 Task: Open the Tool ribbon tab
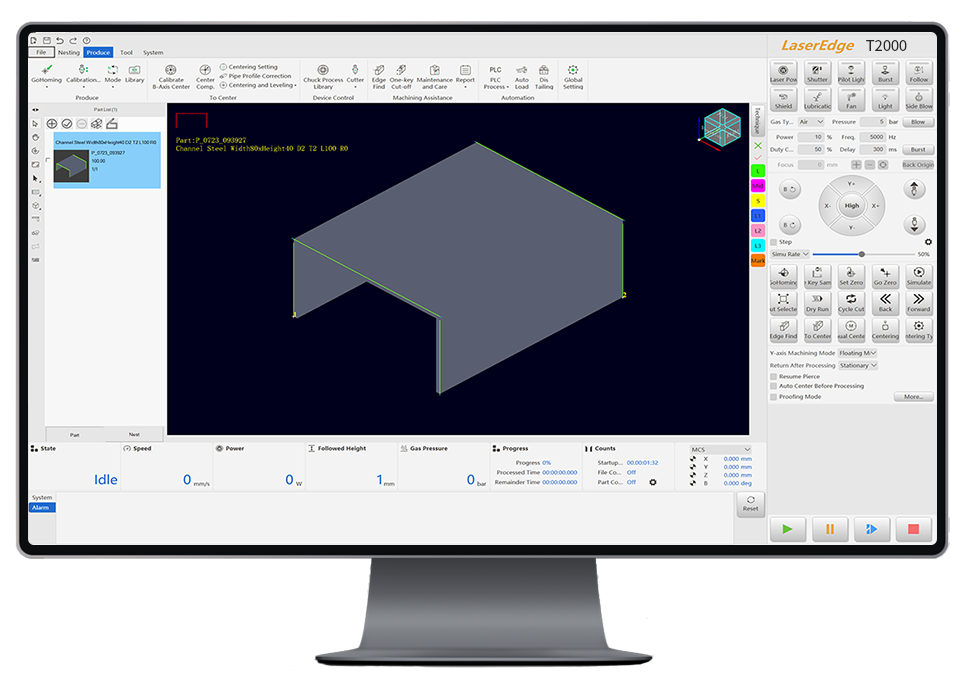[126, 52]
